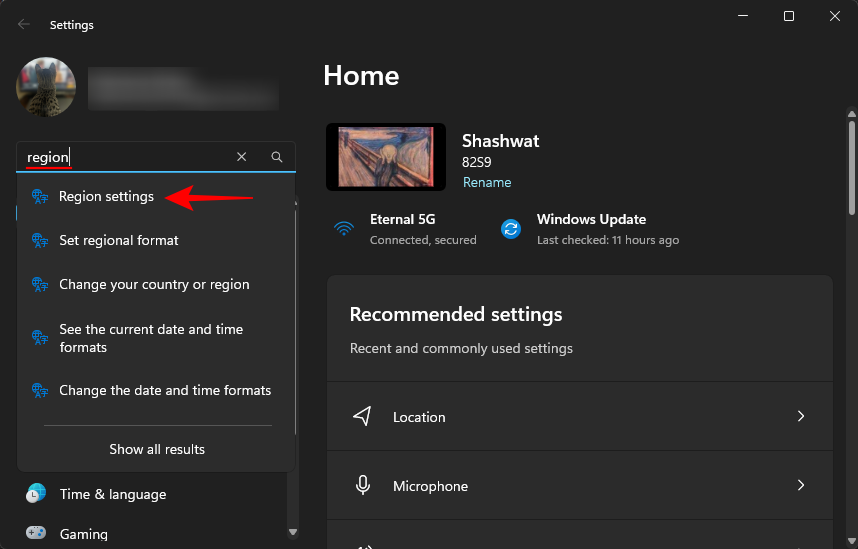Click the Gaming controller icon
Viewport: 858px width, 549px height.
(x=36, y=534)
